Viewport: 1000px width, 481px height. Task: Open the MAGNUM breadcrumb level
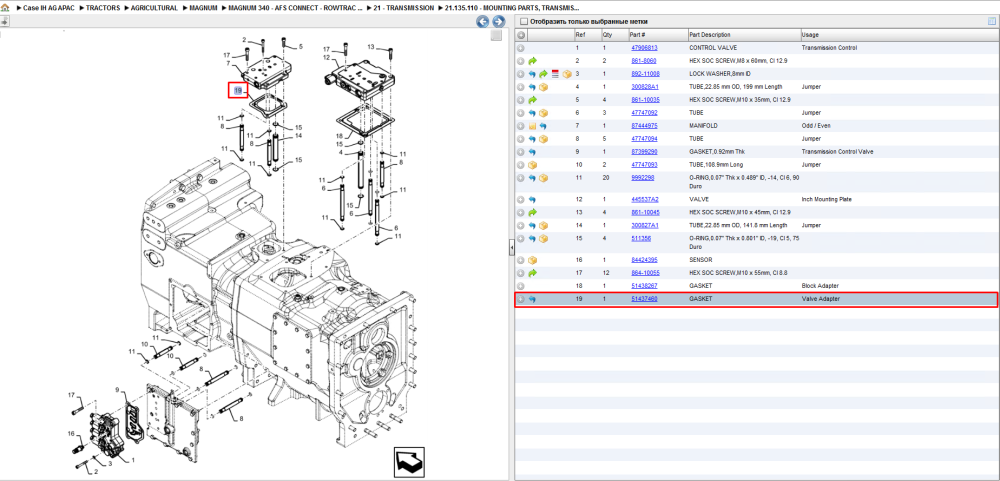pos(203,8)
